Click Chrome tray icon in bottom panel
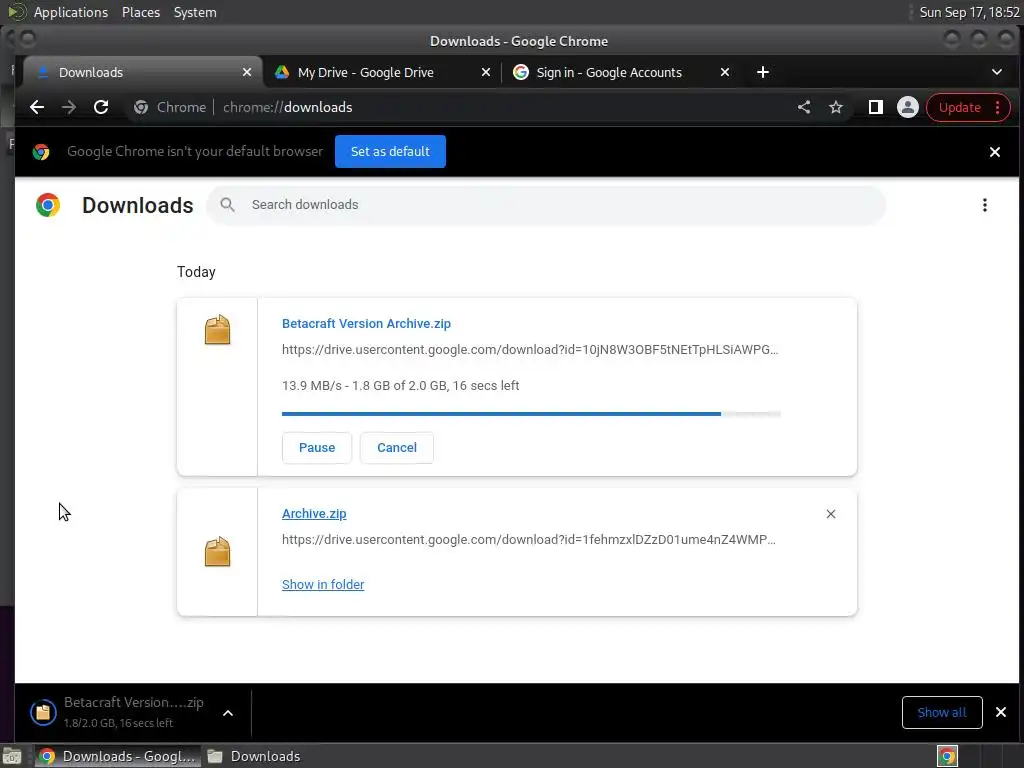 tap(947, 756)
